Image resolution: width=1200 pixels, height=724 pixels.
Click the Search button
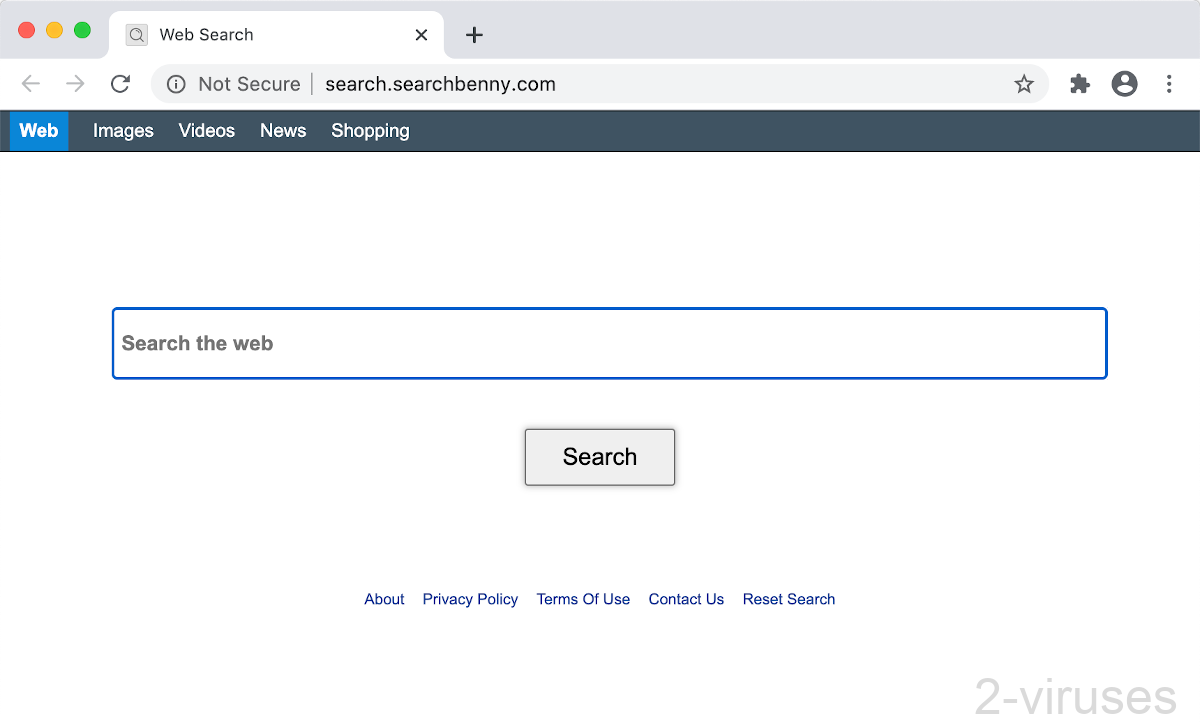click(599, 456)
